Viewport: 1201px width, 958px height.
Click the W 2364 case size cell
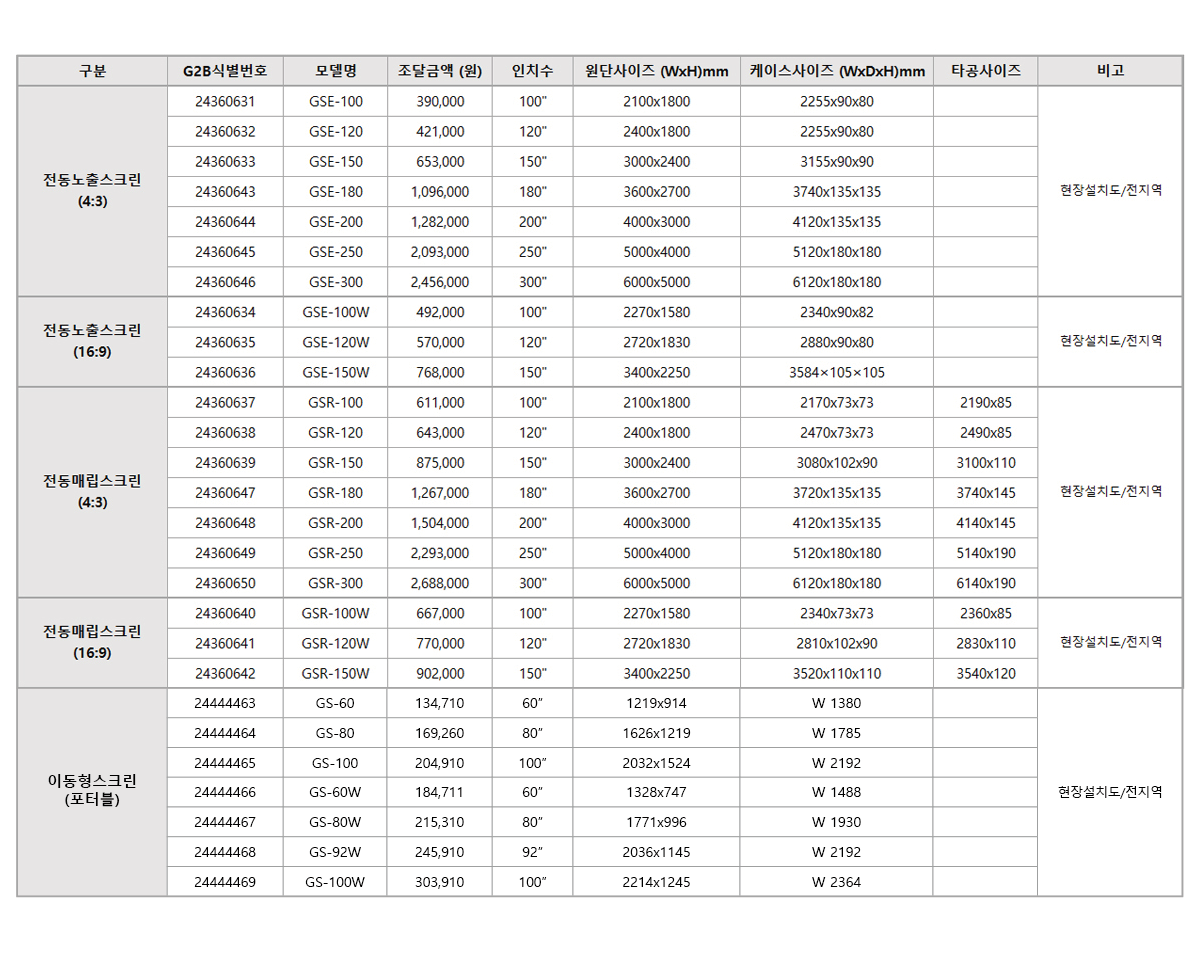coord(836,882)
